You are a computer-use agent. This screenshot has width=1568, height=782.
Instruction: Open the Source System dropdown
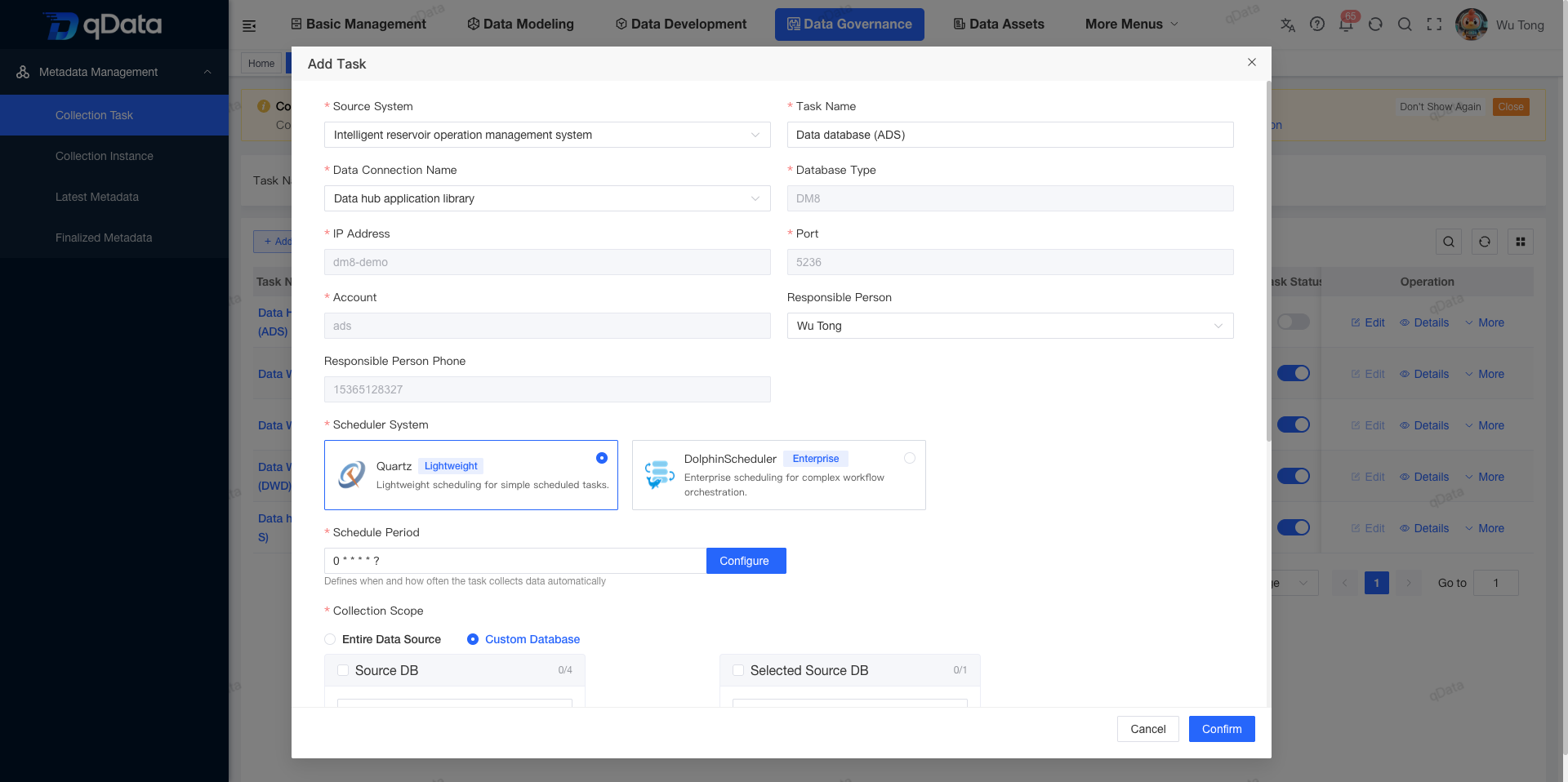click(547, 135)
